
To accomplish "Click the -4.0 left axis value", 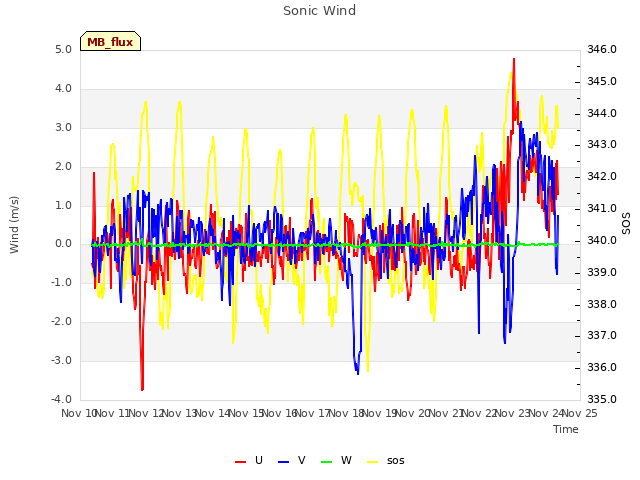I will (x=61, y=399).
